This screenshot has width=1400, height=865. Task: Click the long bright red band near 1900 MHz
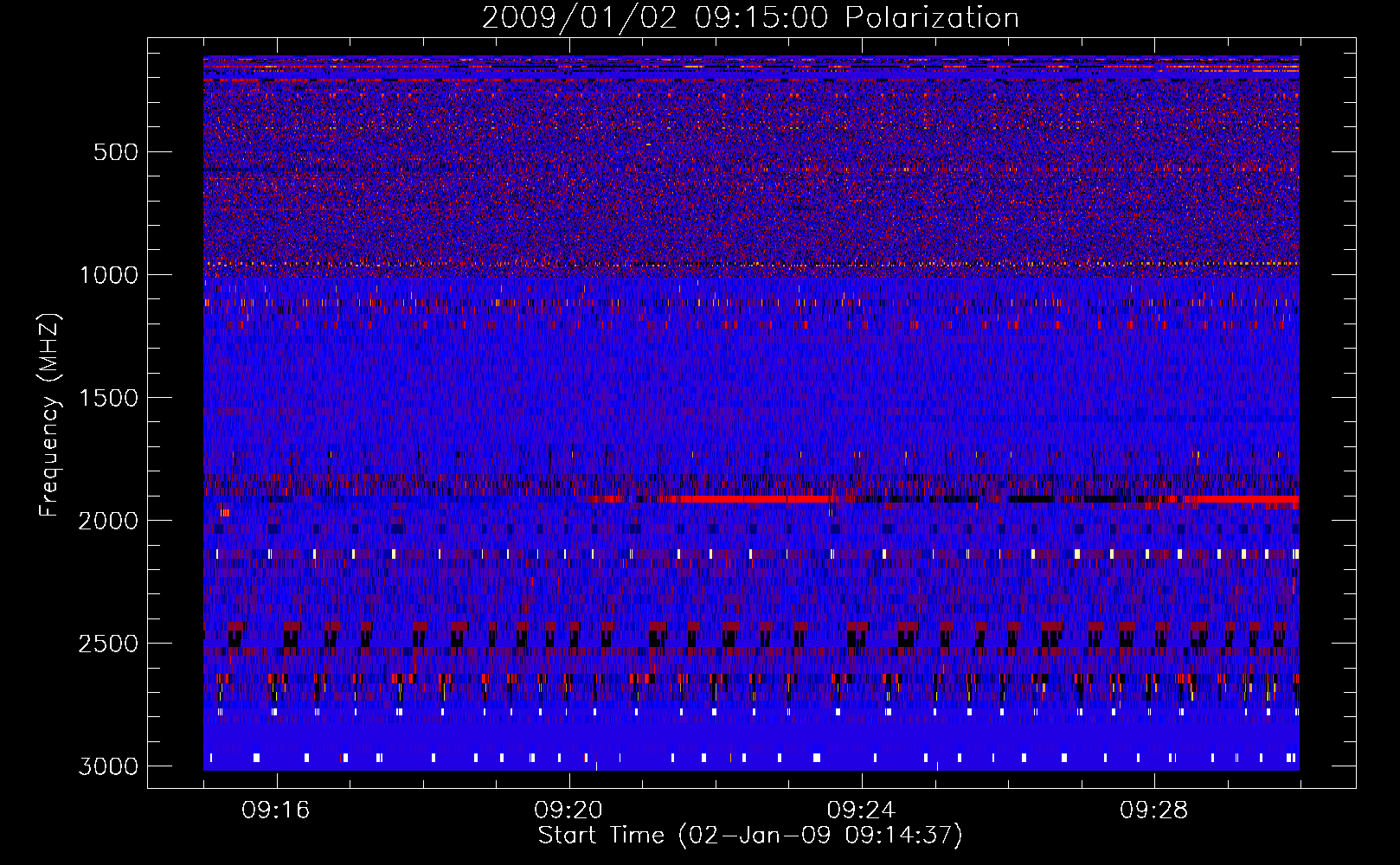point(753,499)
